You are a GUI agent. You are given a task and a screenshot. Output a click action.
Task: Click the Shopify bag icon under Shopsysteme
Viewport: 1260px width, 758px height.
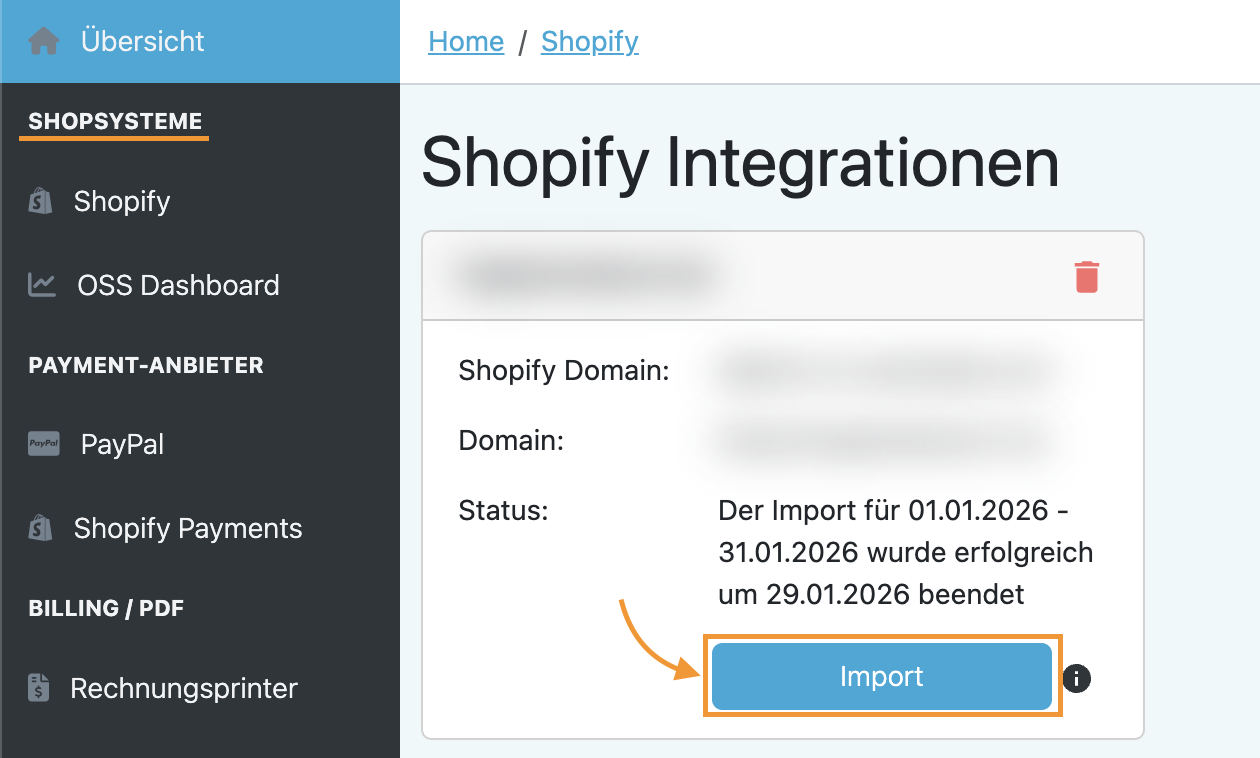tap(40, 201)
